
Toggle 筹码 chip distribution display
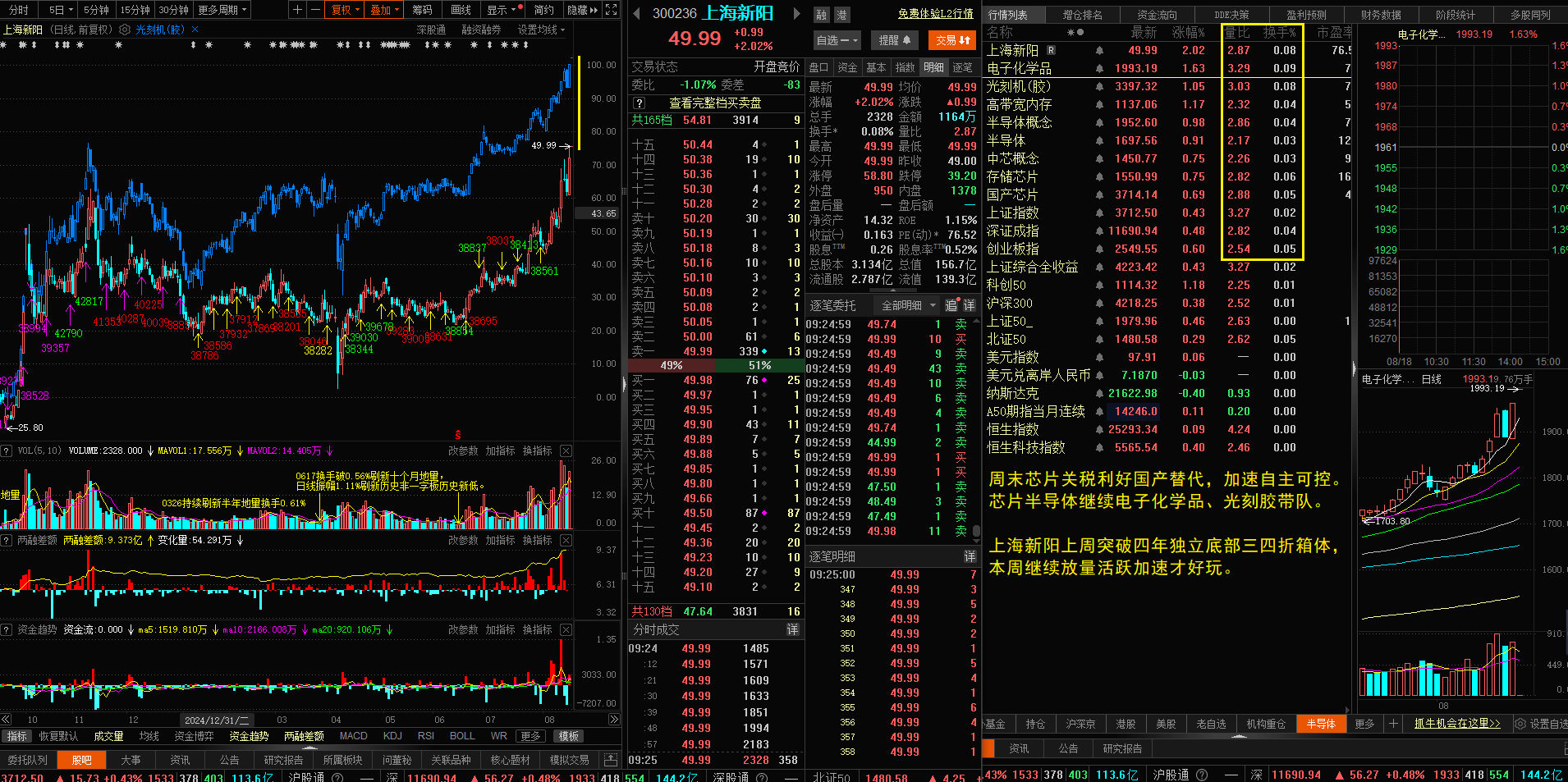(x=422, y=10)
